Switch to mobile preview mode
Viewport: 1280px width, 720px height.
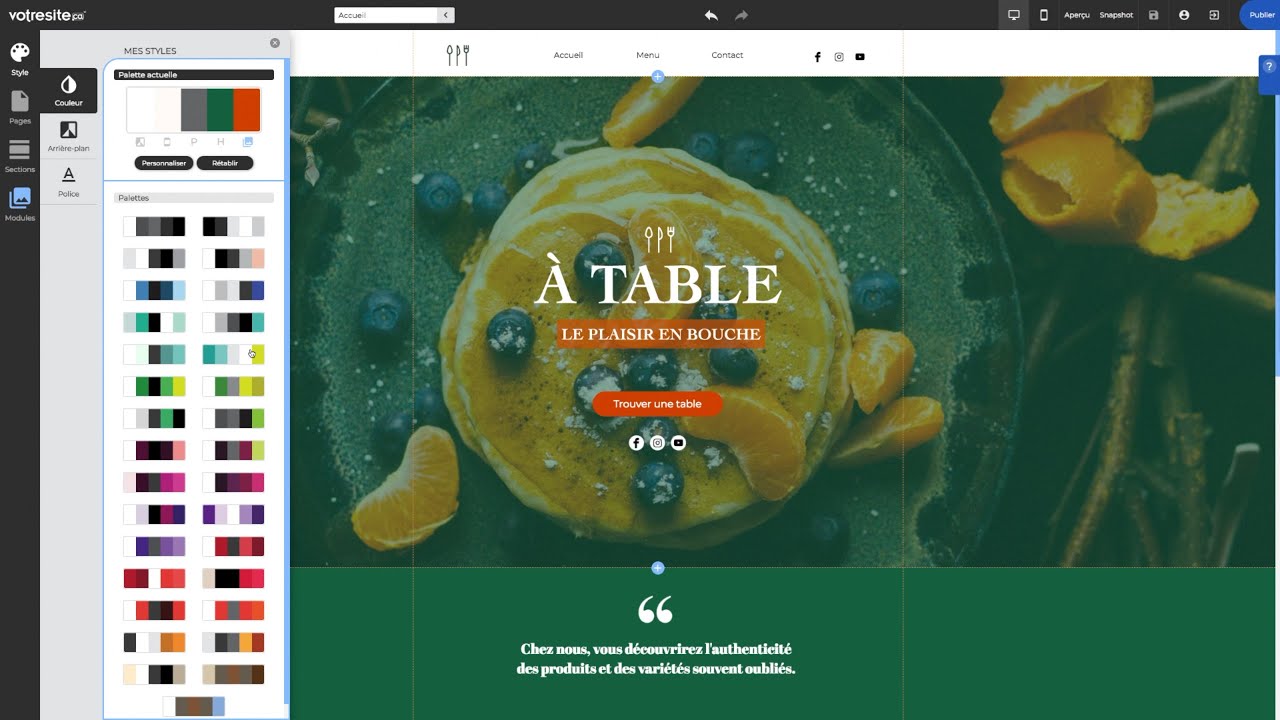pyautogui.click(x=1043, y=15)
